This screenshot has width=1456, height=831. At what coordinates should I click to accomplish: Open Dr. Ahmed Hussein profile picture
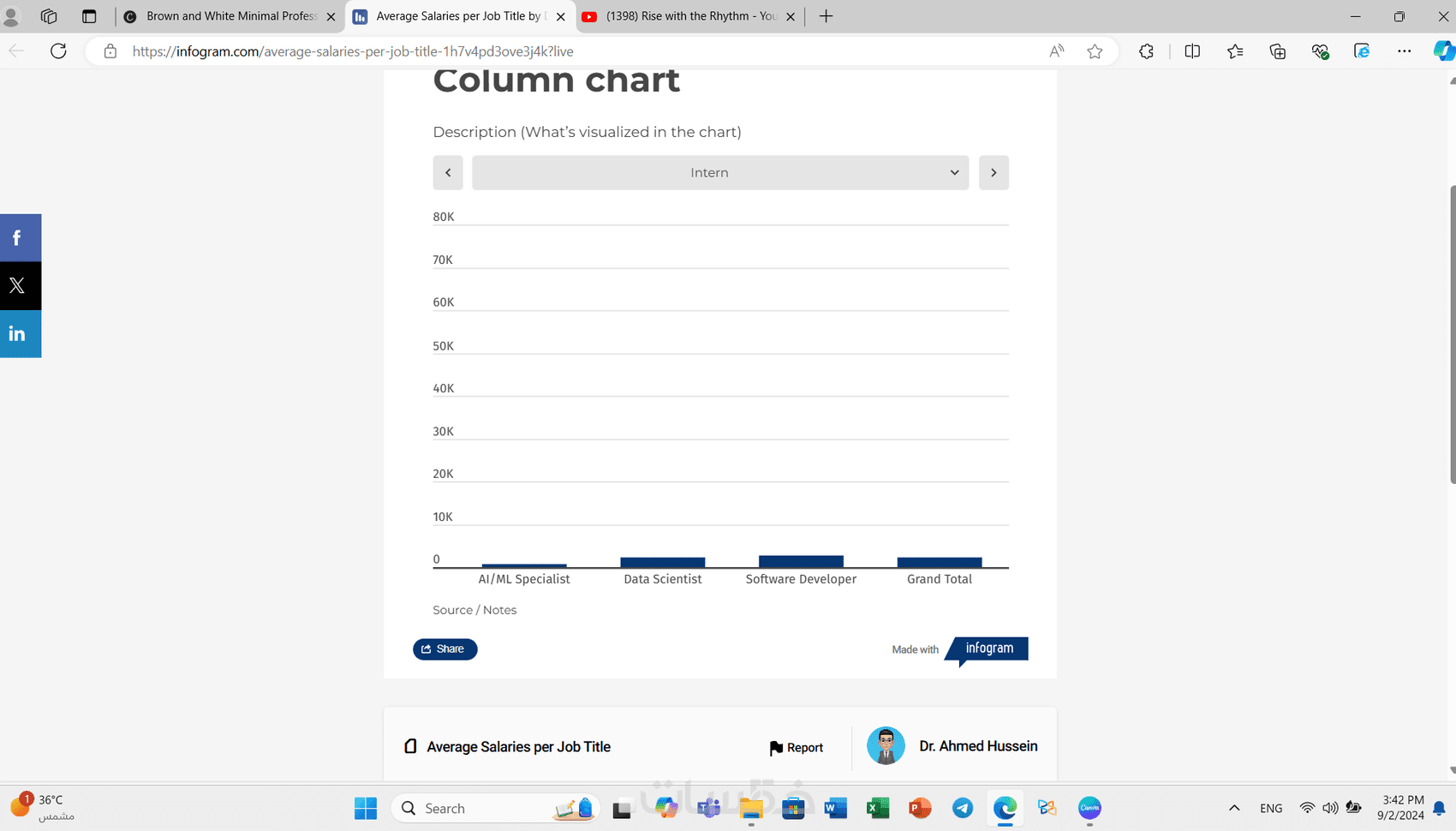(x=886, y=746)
